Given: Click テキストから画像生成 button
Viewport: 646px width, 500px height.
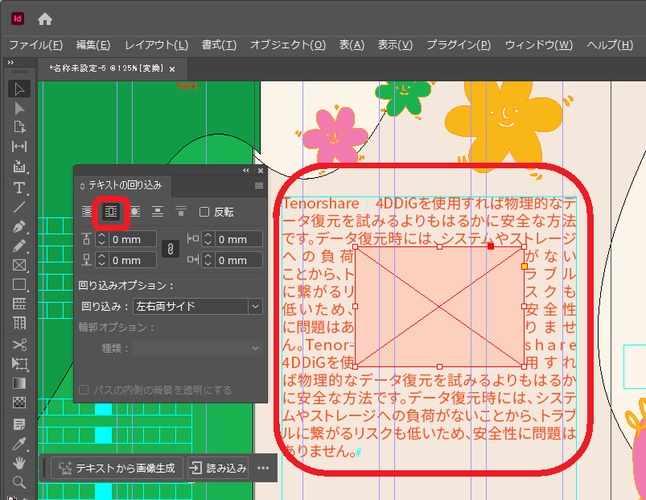Looking at the screenshot, I should pyautogui.click(x=117, y=468).
